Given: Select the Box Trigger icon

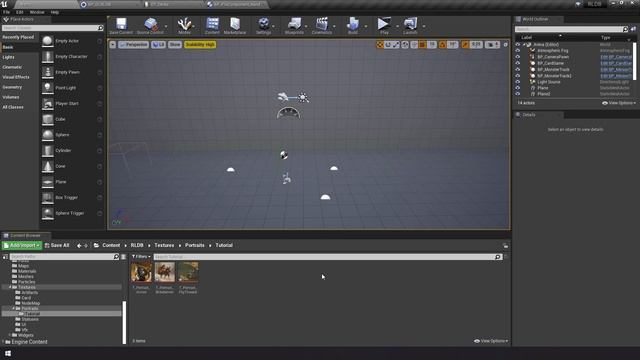Looking at the screenshot, I should point(48,198).
